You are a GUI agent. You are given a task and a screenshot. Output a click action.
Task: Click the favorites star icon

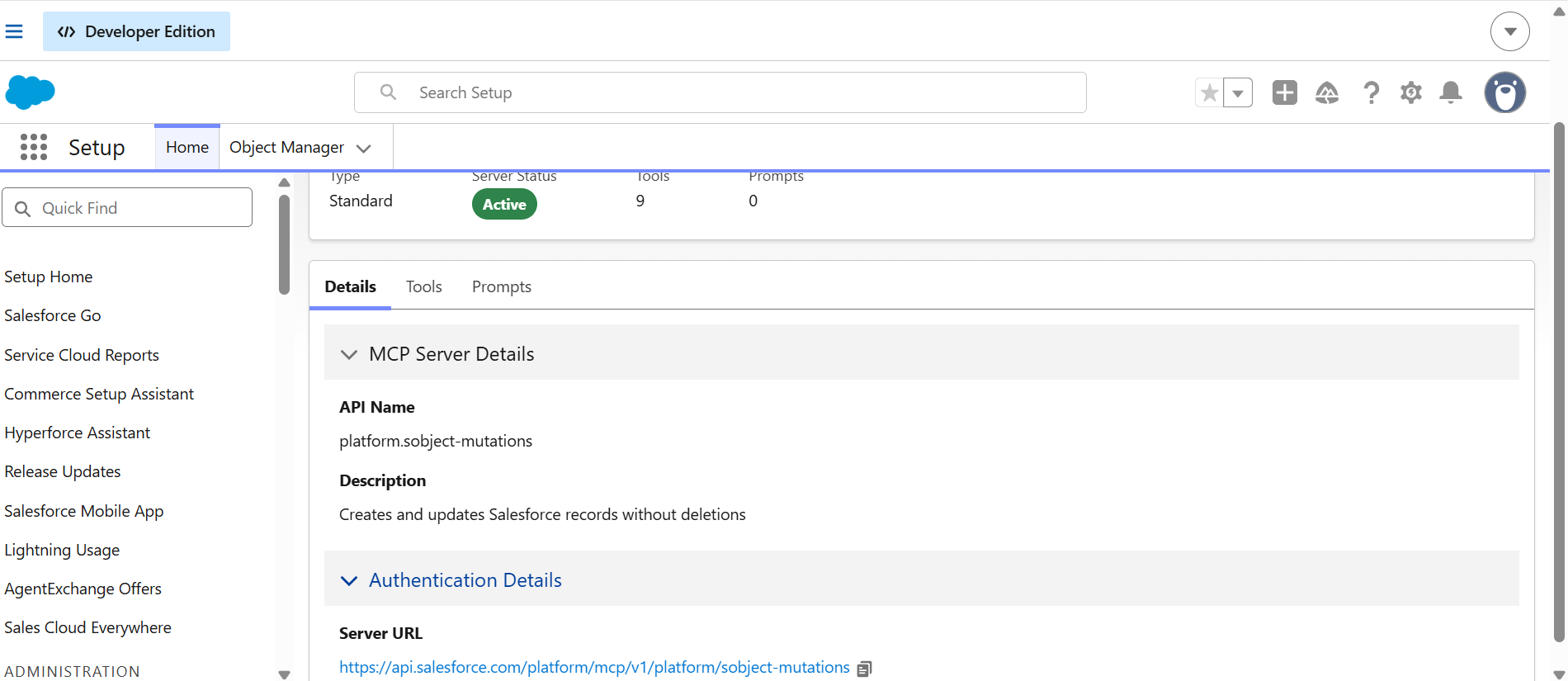pyautogui.click(x=1210, y=92)
